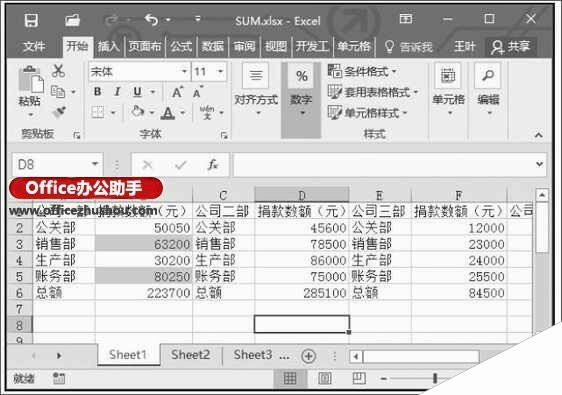Click the zoom slider handle in status bar

point(435,378)
